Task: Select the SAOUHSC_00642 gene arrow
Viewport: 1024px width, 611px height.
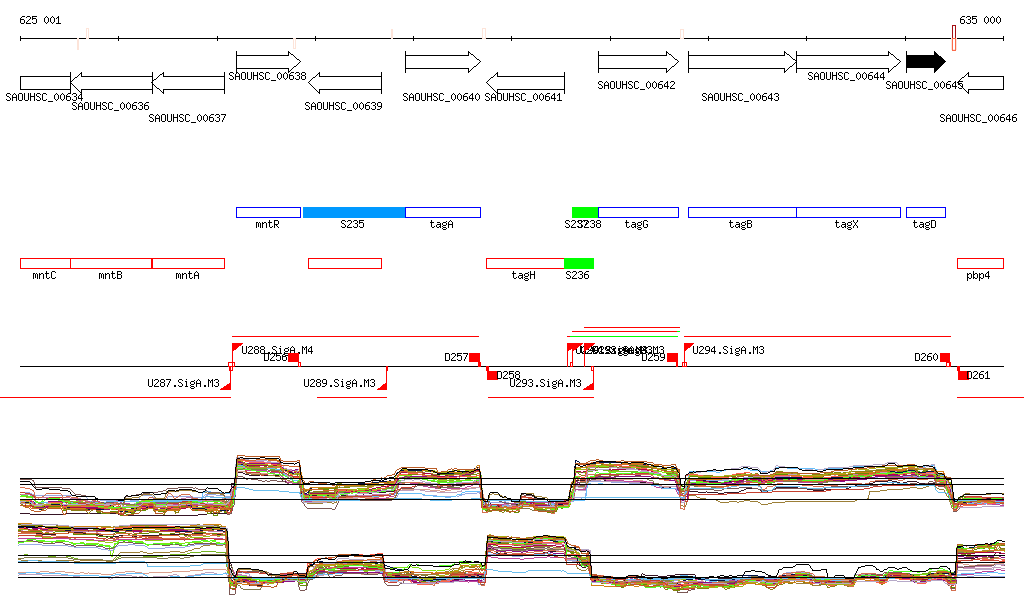Action: point(639,62)
